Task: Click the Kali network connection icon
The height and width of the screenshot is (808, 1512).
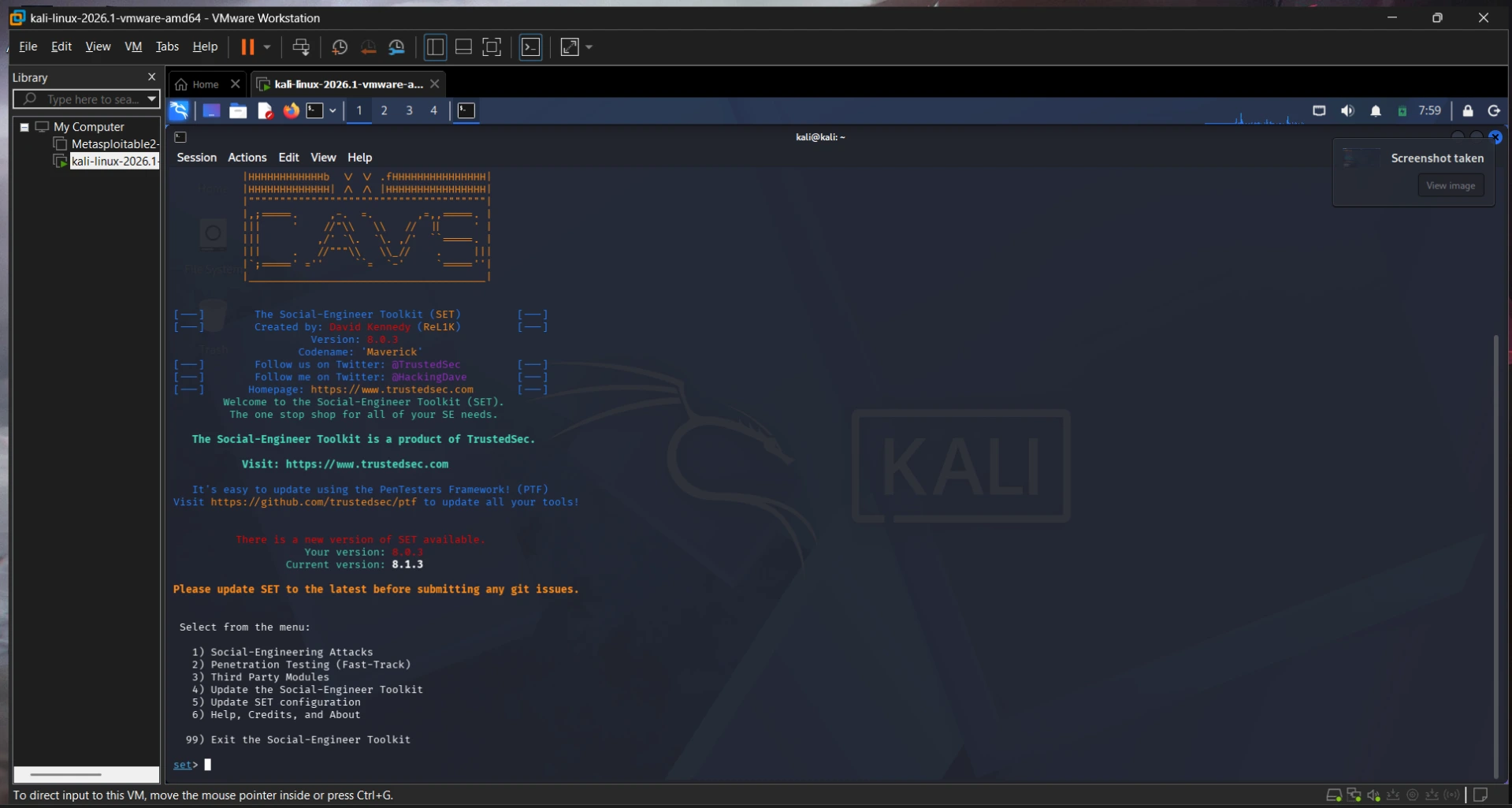Action: pyautogui.click(x=1319, y=111)
